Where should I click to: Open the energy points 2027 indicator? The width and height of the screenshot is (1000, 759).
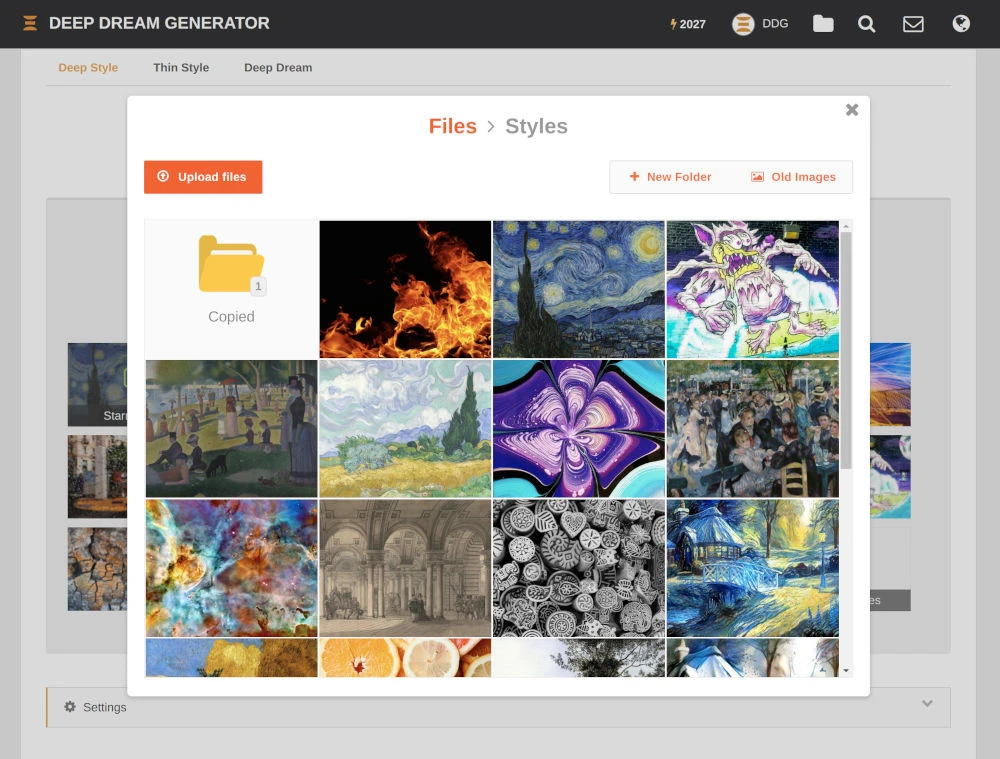pyautogui.click(x=688, y=24)
